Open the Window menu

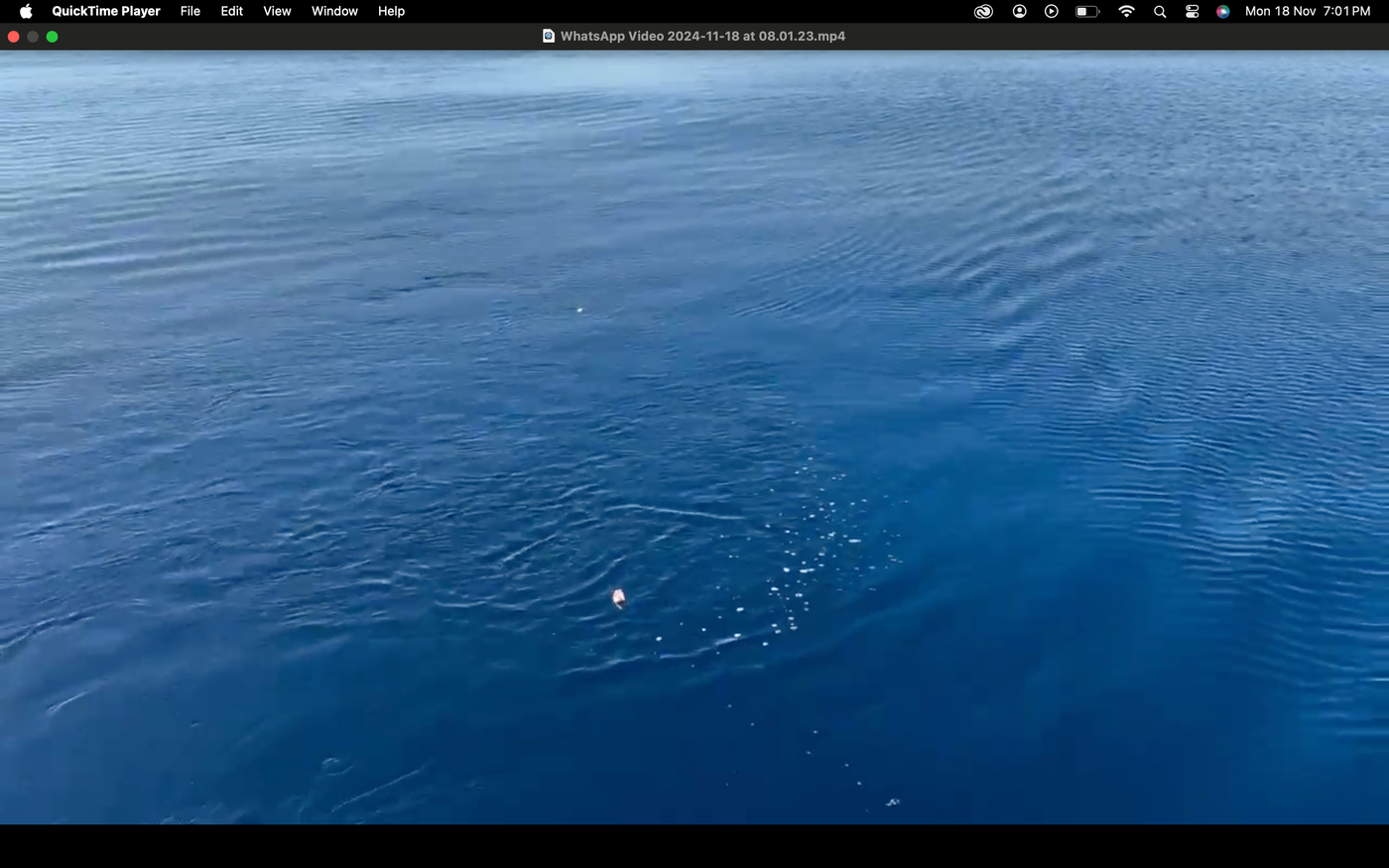[334, 11]
